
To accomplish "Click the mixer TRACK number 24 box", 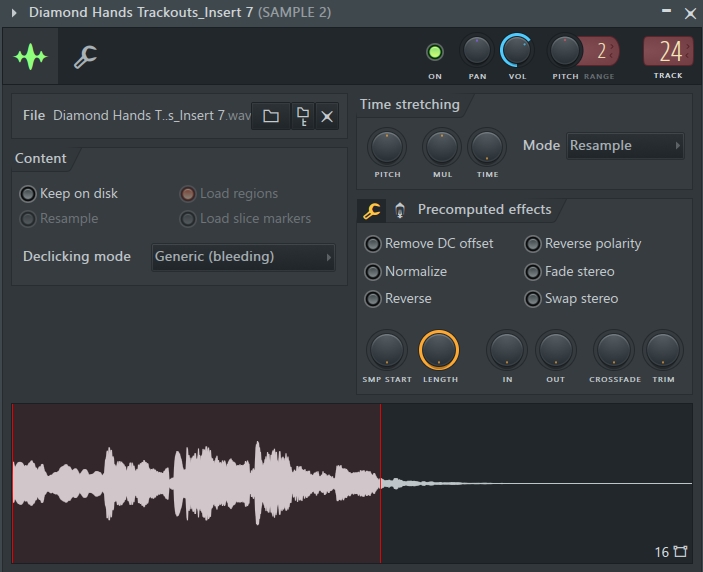I will [x=668, y=52].
